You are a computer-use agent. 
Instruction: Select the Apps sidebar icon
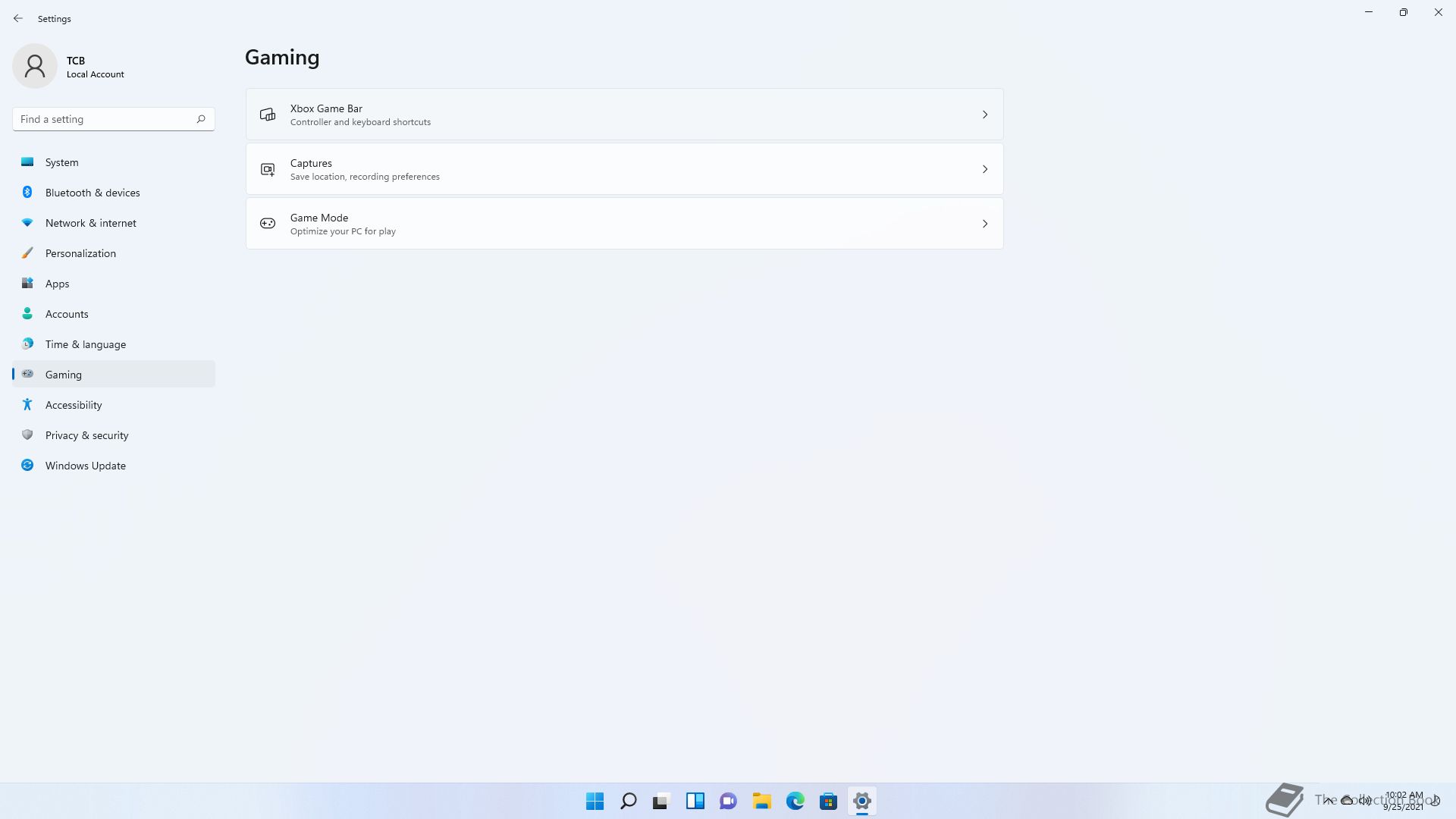[x=27, y=284]
